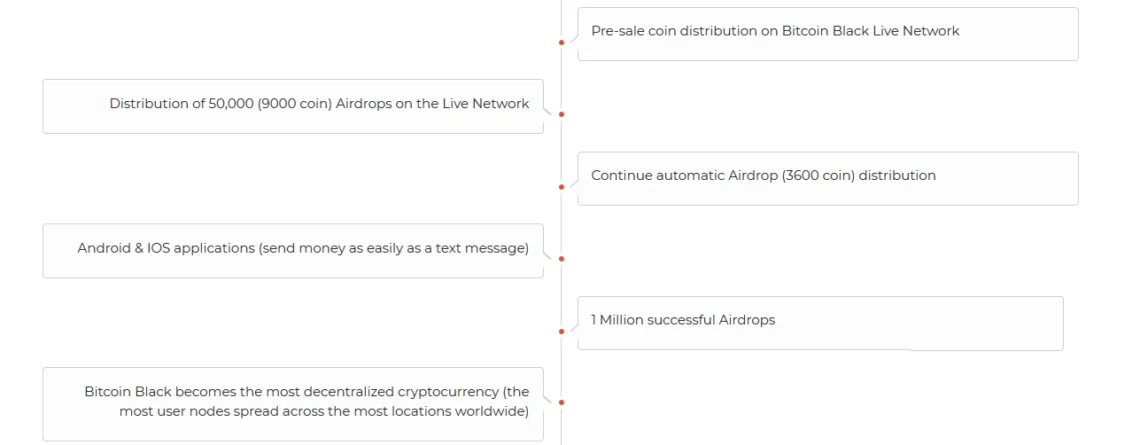Open the Continue automatic Airdrop distribution card

tap(827, 178)
